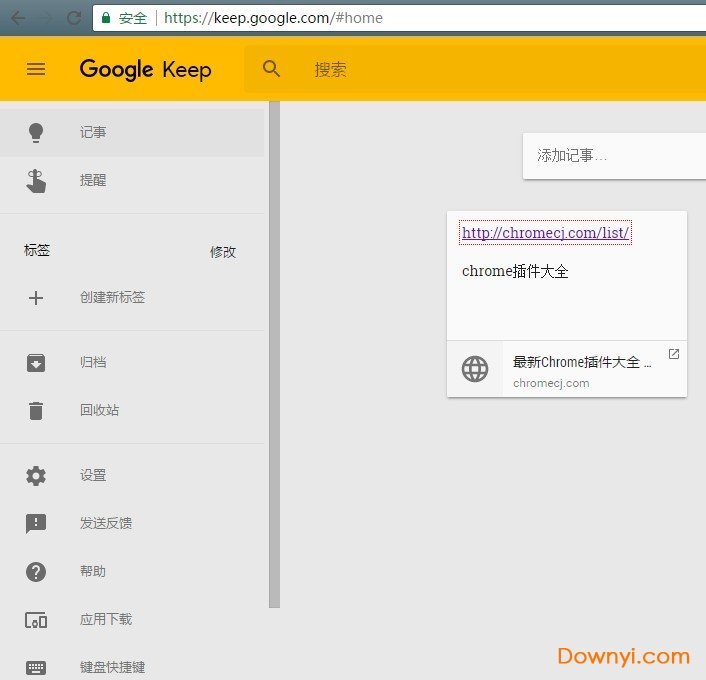Open link preview in new tab icon
The height and width of the screenshot is (680, 706).
point(673,354)
